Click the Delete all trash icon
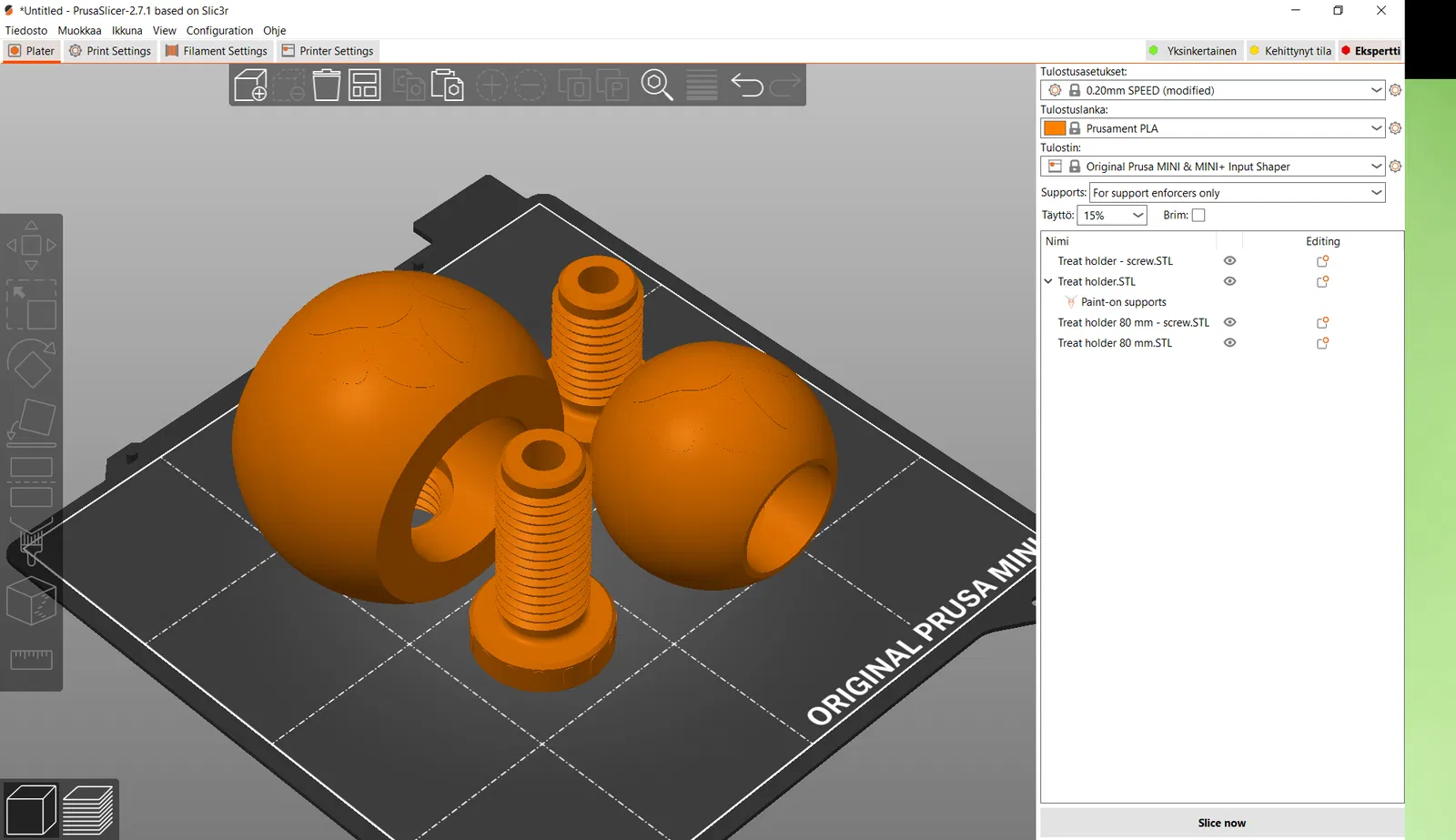Viewport: 1456px width, 840px height. pyautogui.click(x=327, y=86)
